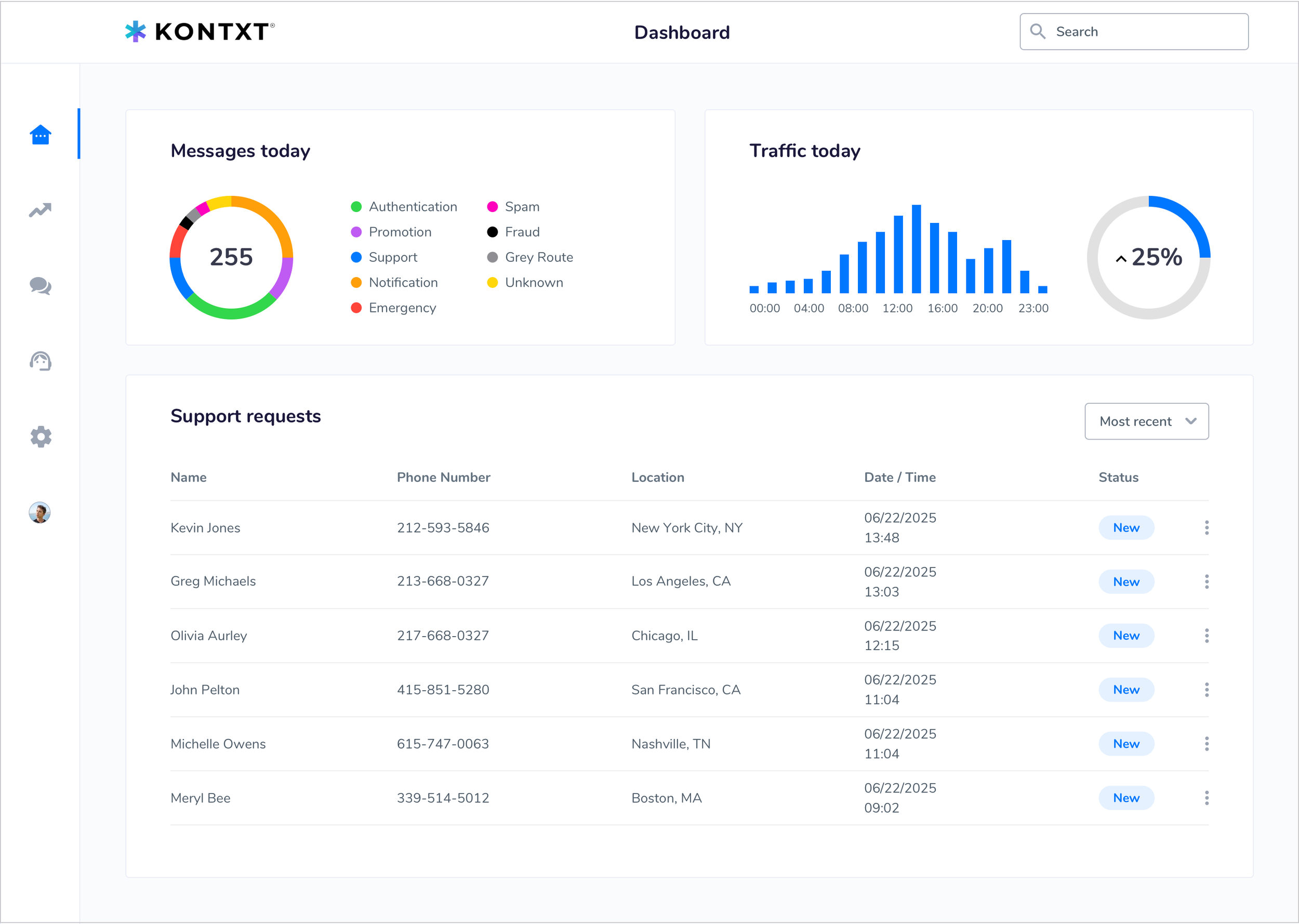Toggle the New status for Meryl Bee
This screenshot has width=1299, height=924.
[x=1126, y=798]
